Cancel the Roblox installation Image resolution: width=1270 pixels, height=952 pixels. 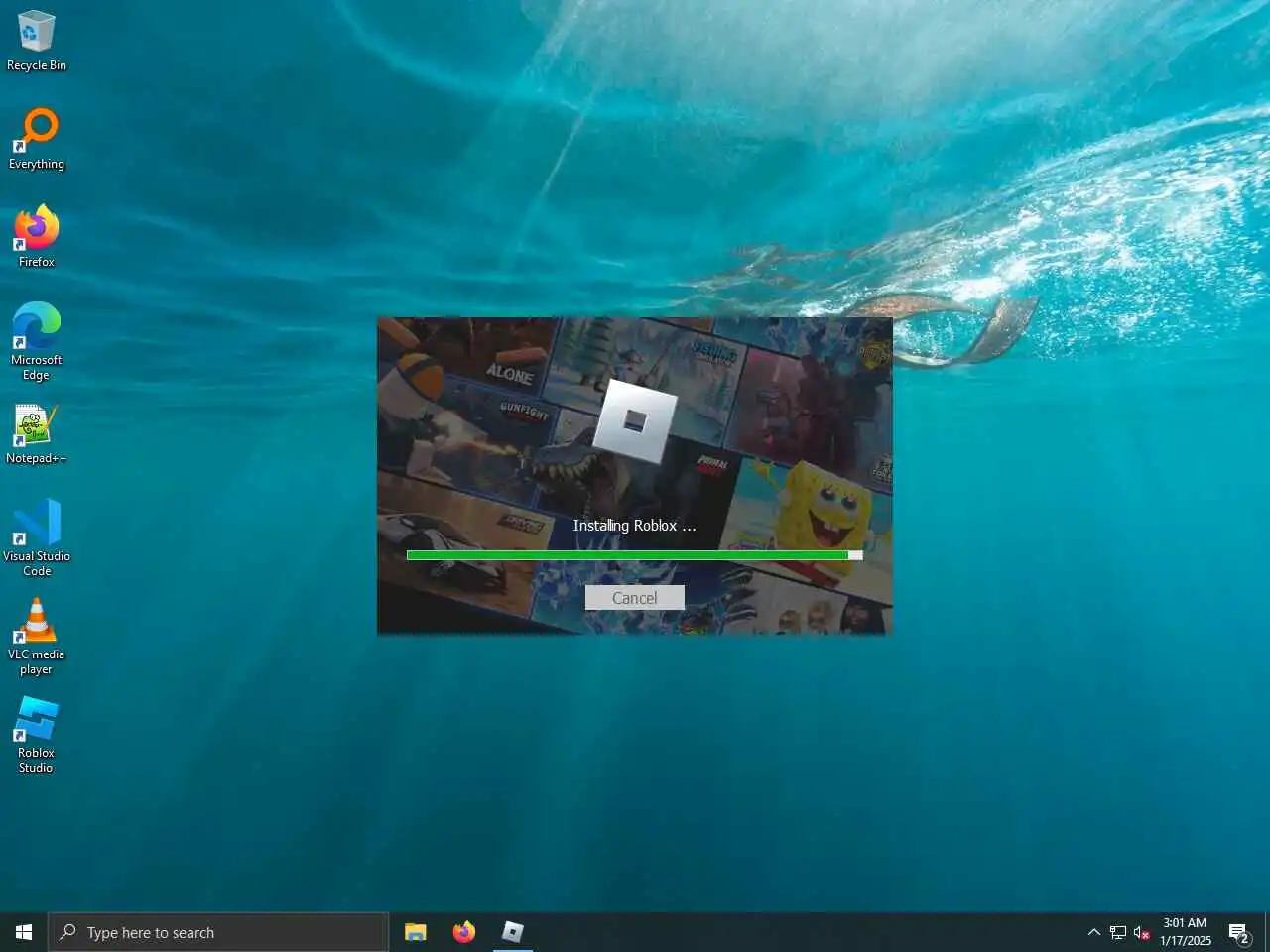coord(634,598)
